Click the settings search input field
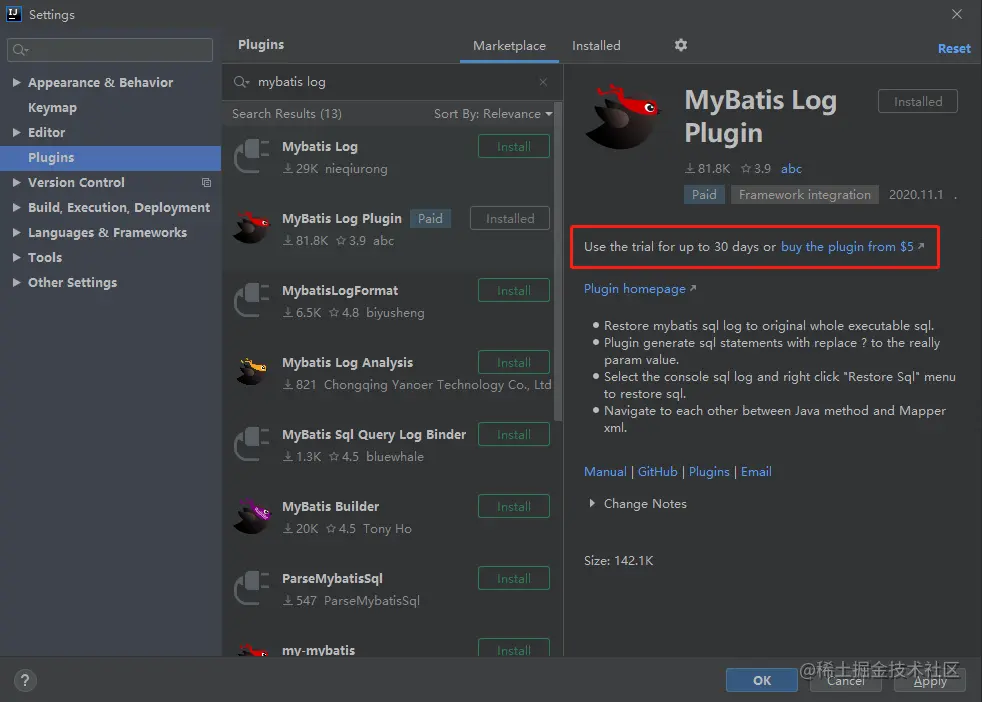The image size is (982, 702). point(110,50)
